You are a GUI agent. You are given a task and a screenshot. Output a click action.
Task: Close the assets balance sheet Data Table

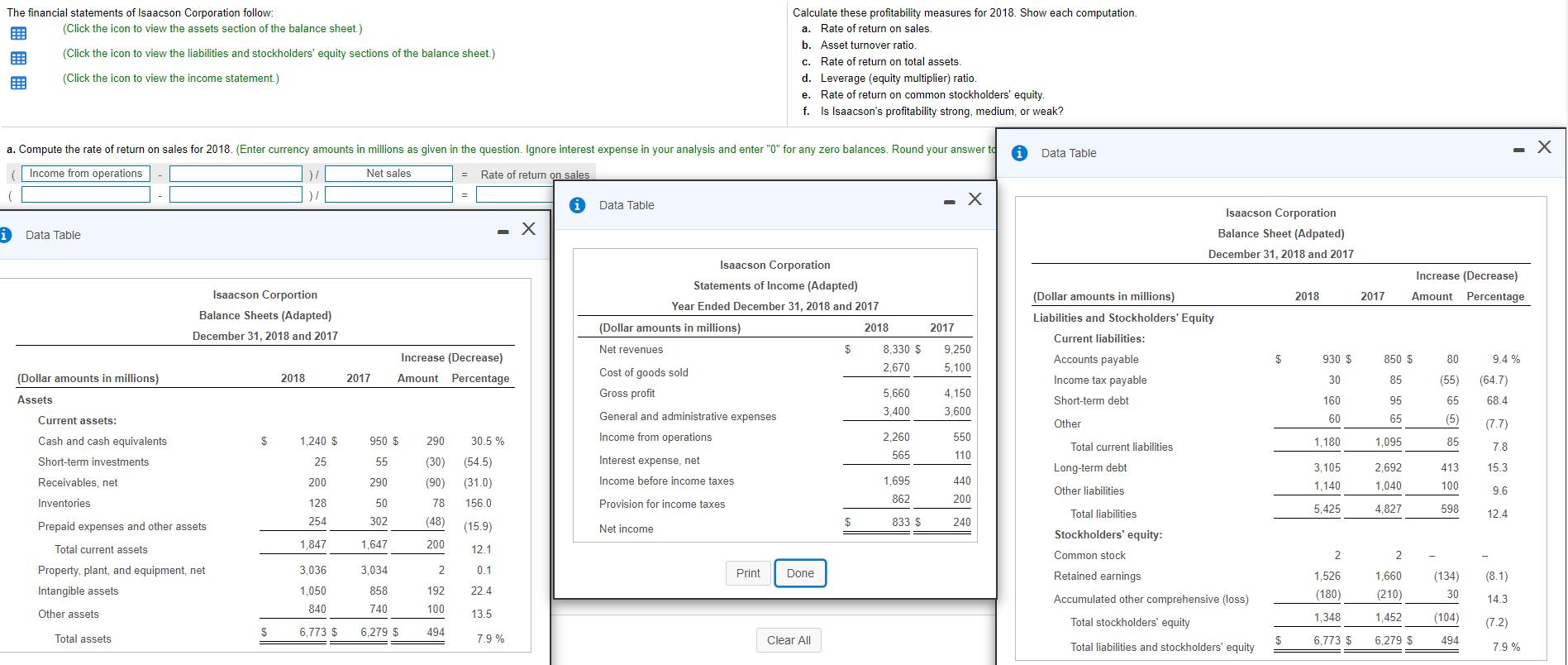pyautogui.click(x=528, y=228)
